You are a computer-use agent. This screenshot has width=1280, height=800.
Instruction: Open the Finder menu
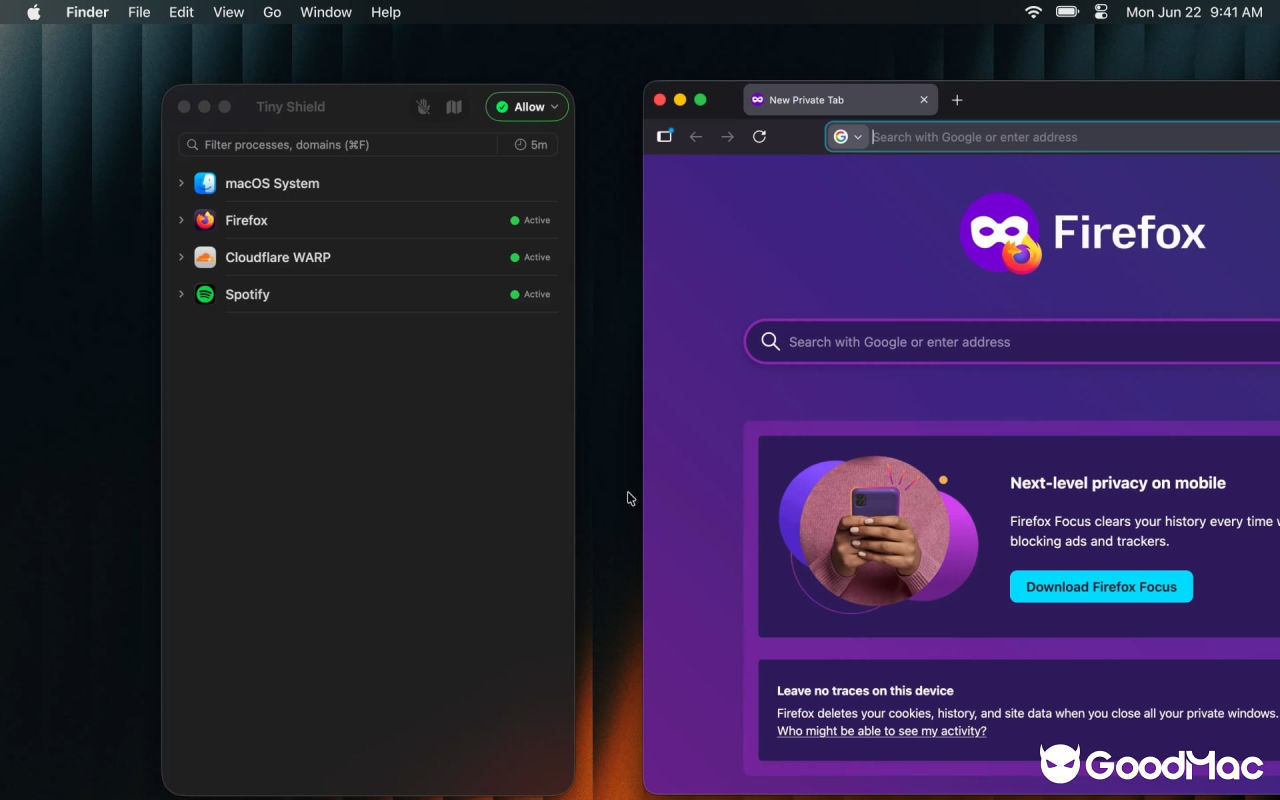pyautogui.click(x=87, y=12)
